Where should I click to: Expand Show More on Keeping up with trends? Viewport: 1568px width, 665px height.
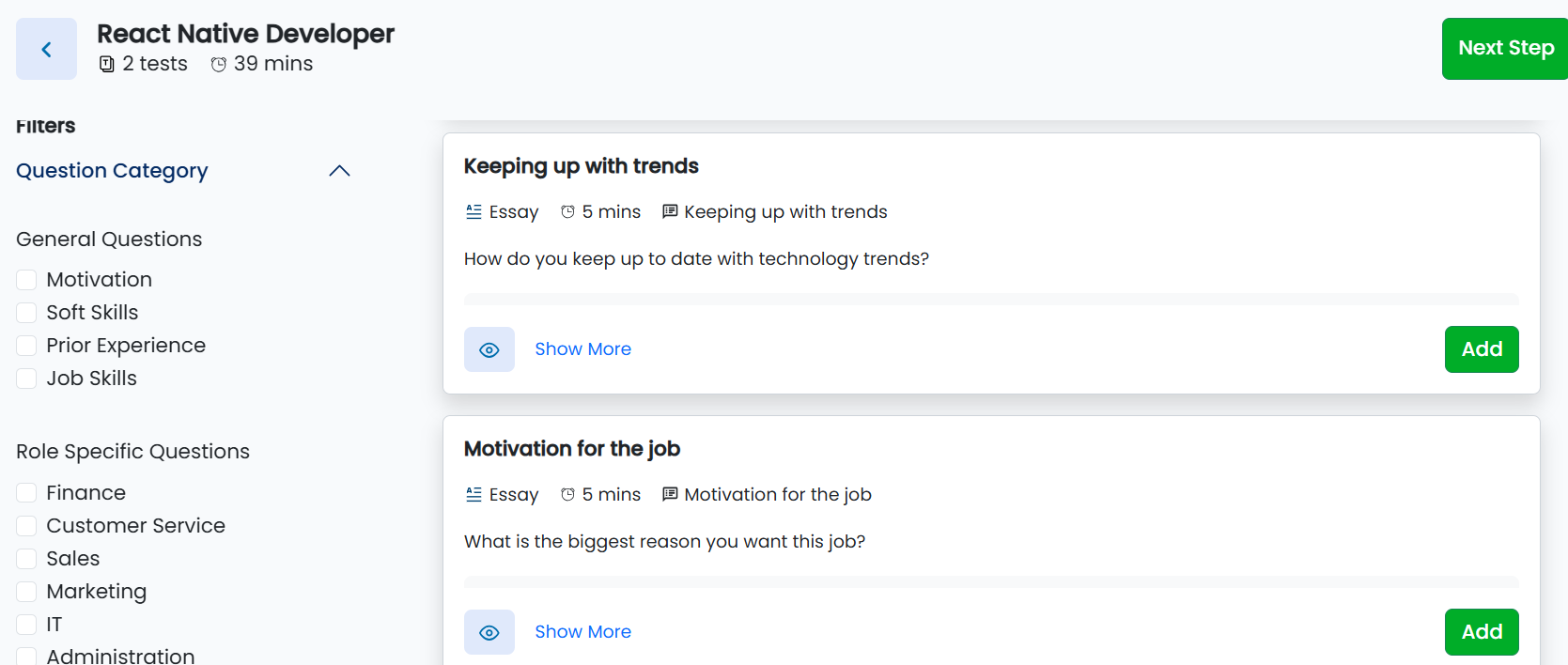click(582, 349)
